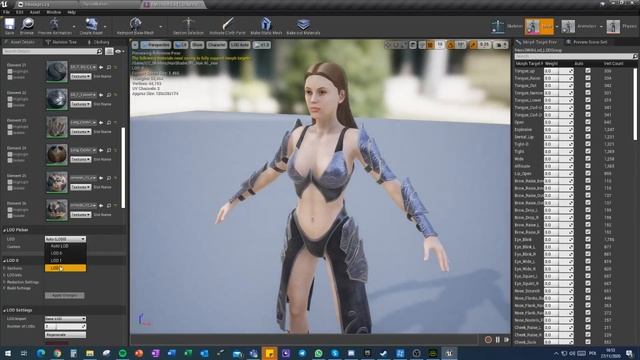Browse to Element 21 material magnifier icon

pos(109,67)
